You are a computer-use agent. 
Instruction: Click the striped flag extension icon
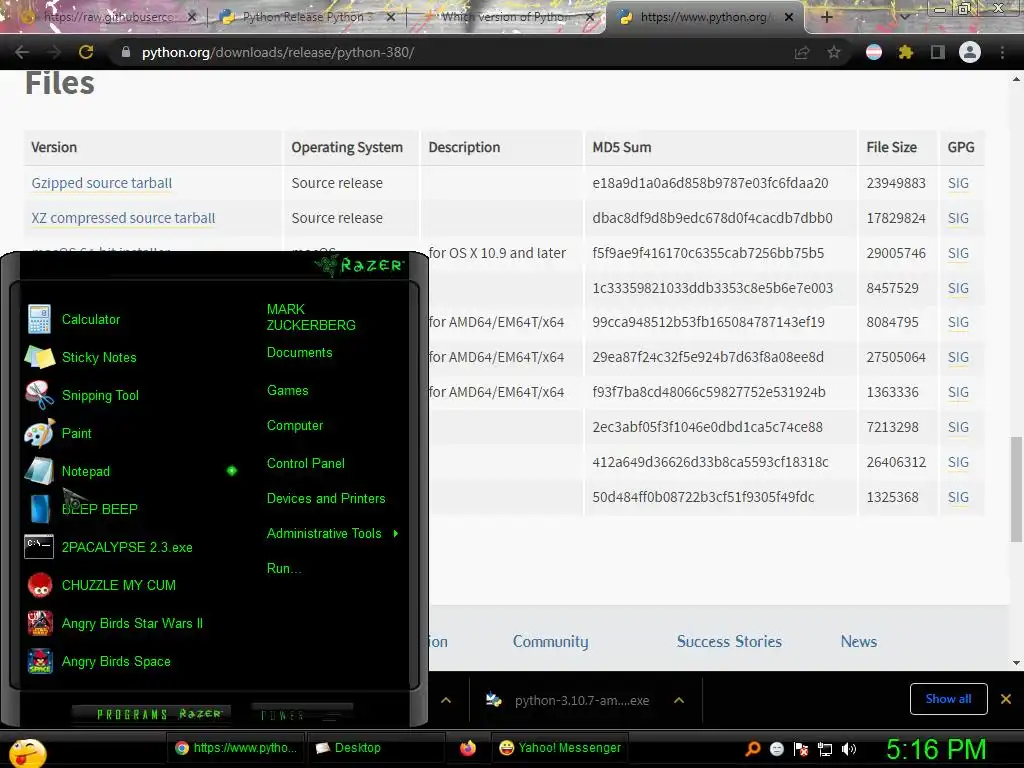pos(874,52)
